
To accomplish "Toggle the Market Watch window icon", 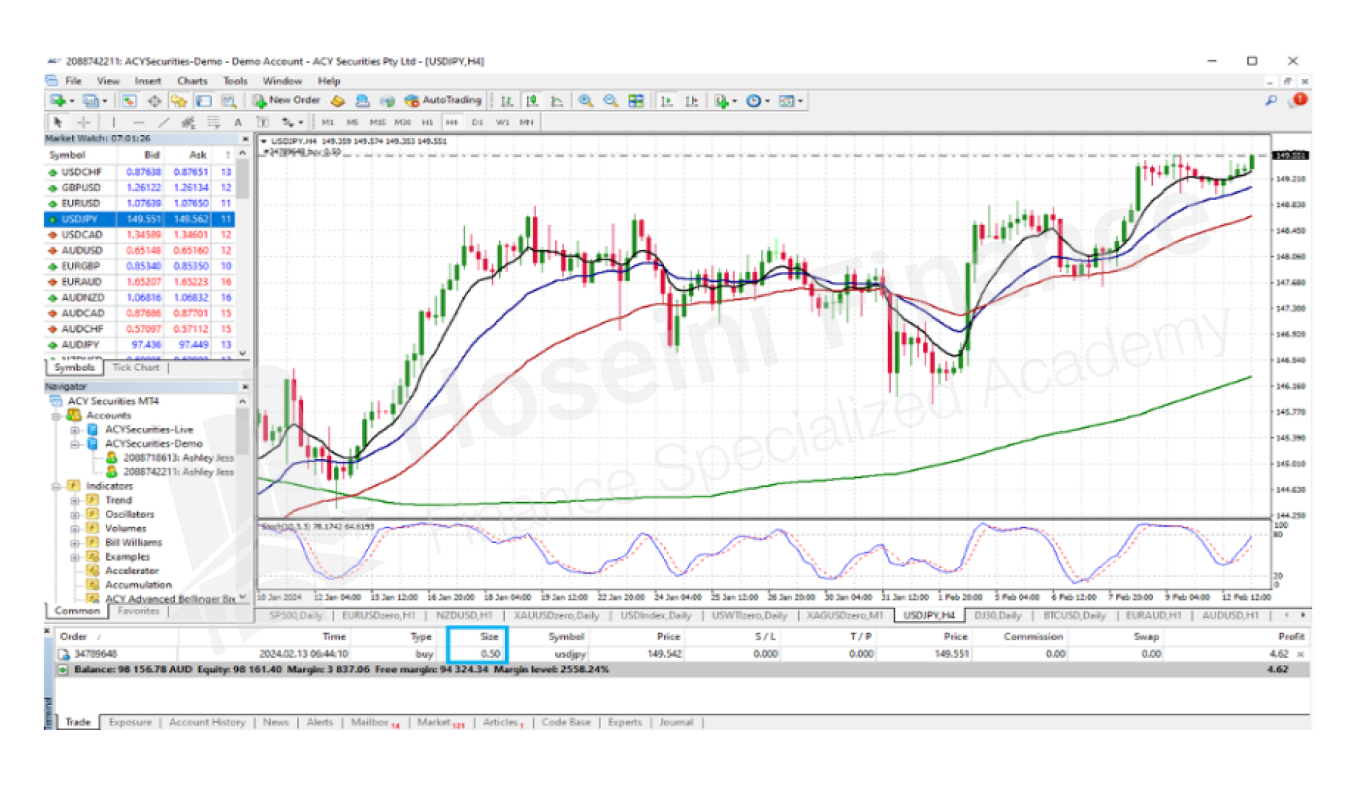I will [128, 100].
